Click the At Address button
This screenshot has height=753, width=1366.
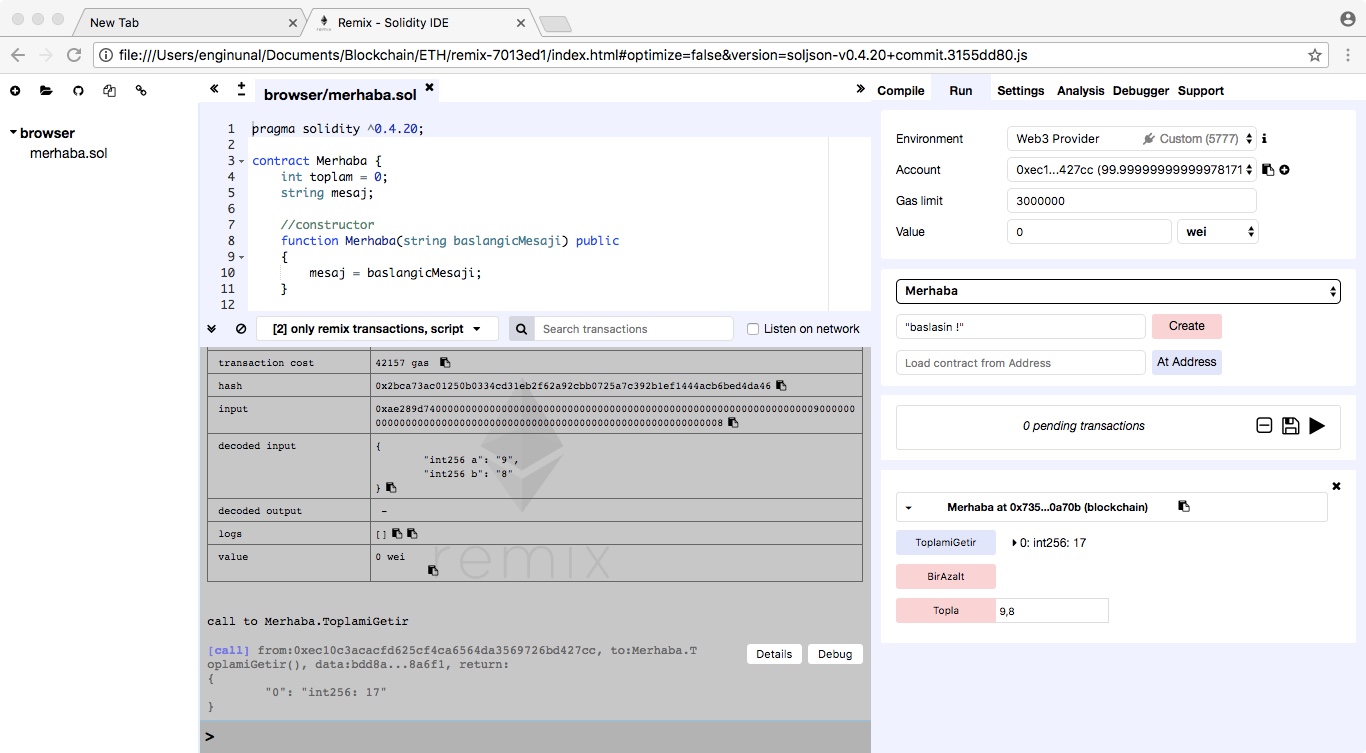[x=1187, y=362]
